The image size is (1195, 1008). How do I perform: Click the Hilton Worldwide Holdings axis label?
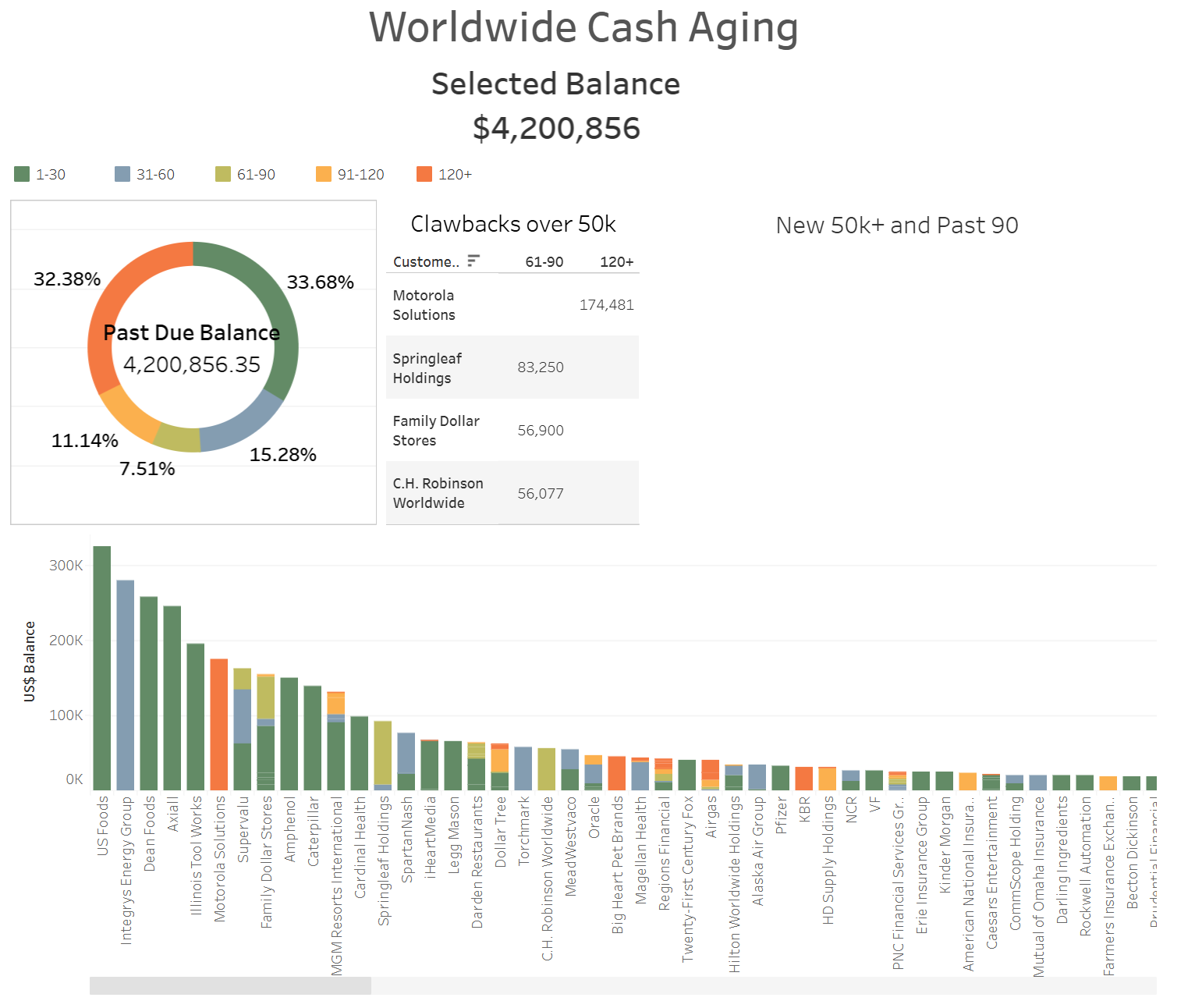tap(734, 884)
